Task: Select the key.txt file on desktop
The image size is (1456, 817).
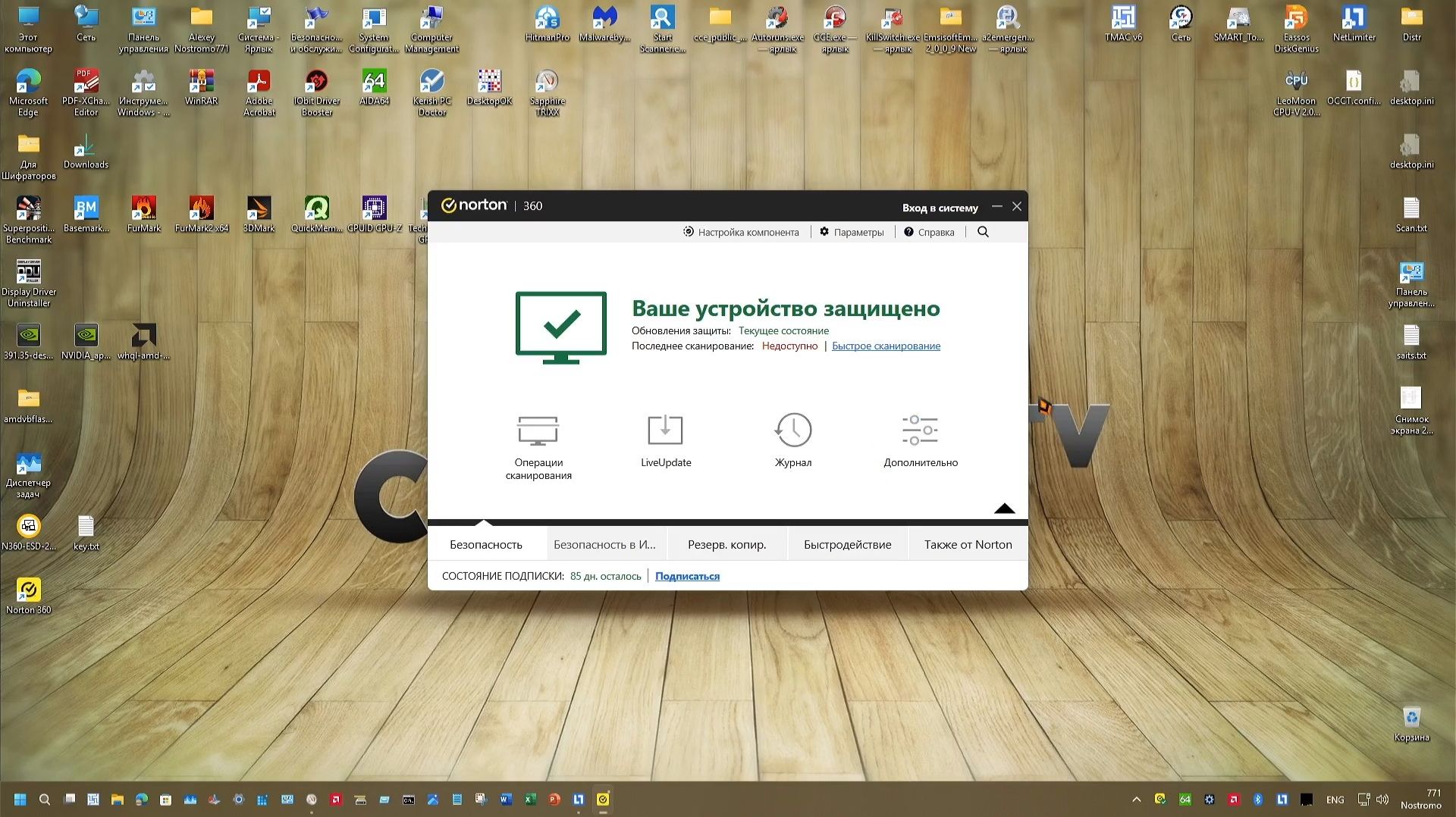Action: point(86,532)
